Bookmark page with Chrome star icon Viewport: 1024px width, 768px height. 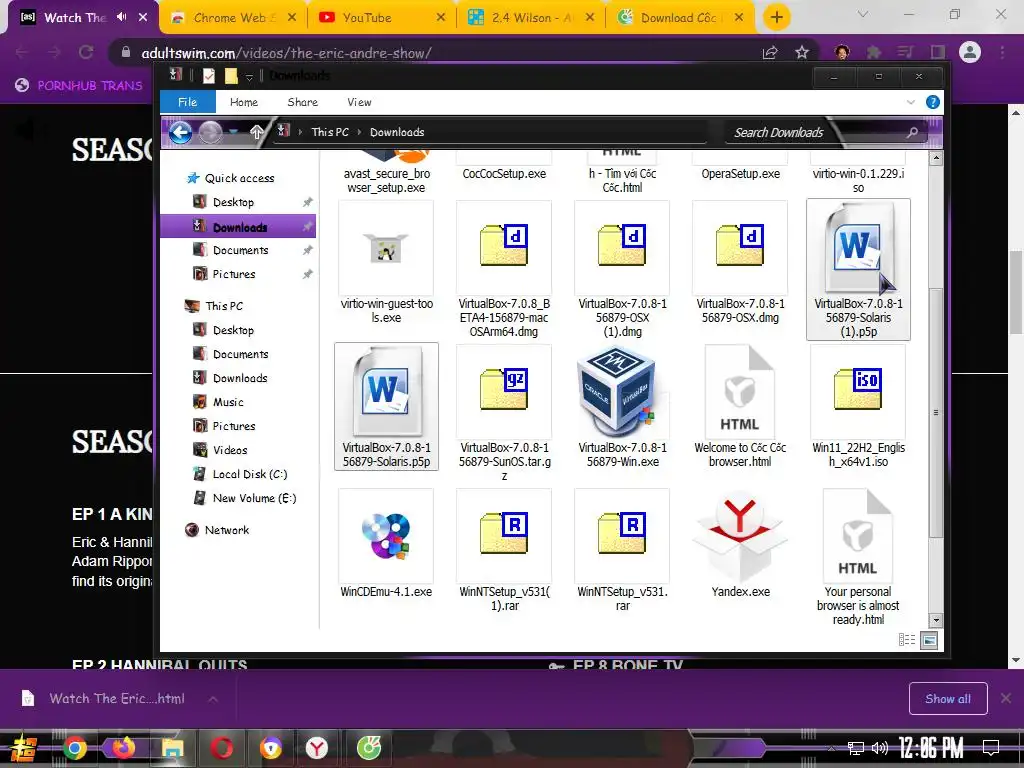(x=802, y=52)
